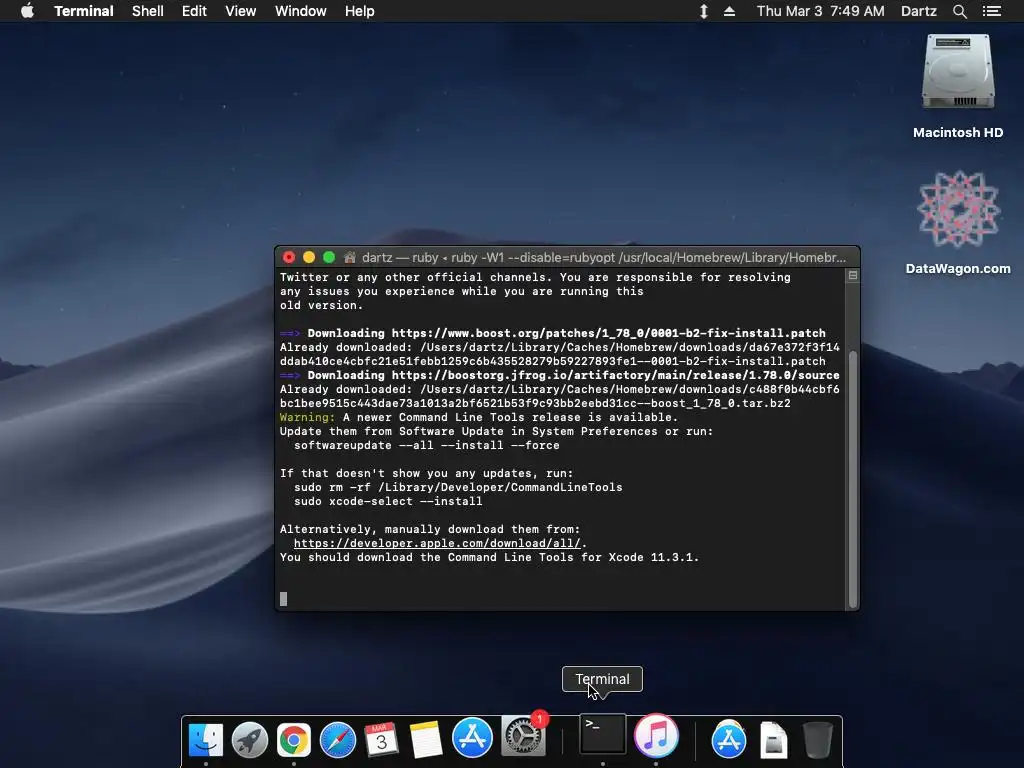Click the line 'softwareupdate --all --install --force'
The width and height of the screenshot is (1024, 768).
[426, 445]
